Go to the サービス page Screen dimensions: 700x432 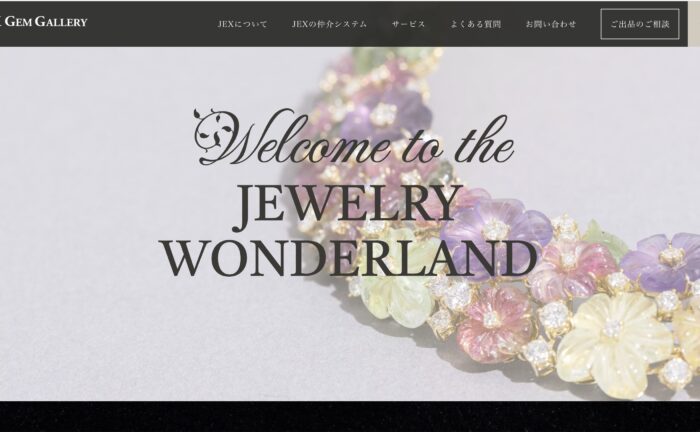coord(408,24)
